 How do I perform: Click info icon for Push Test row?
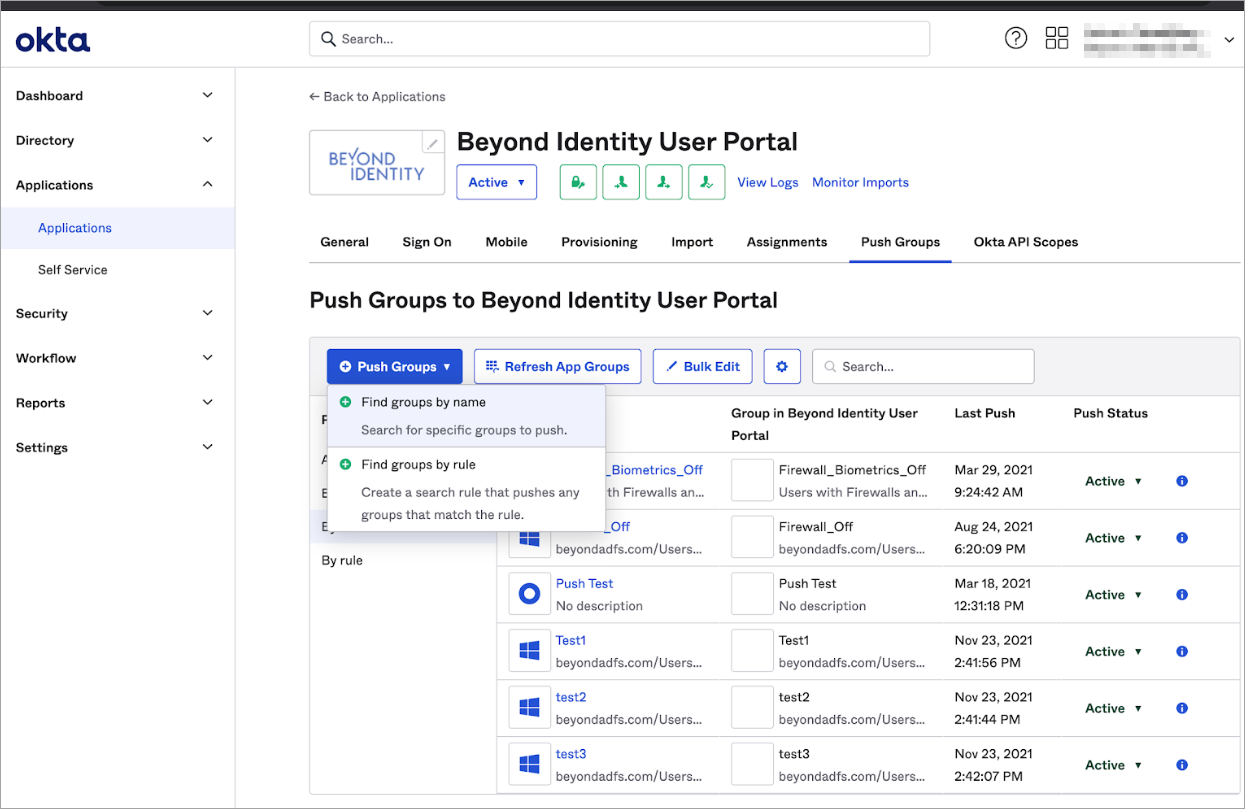(1182, 595)
